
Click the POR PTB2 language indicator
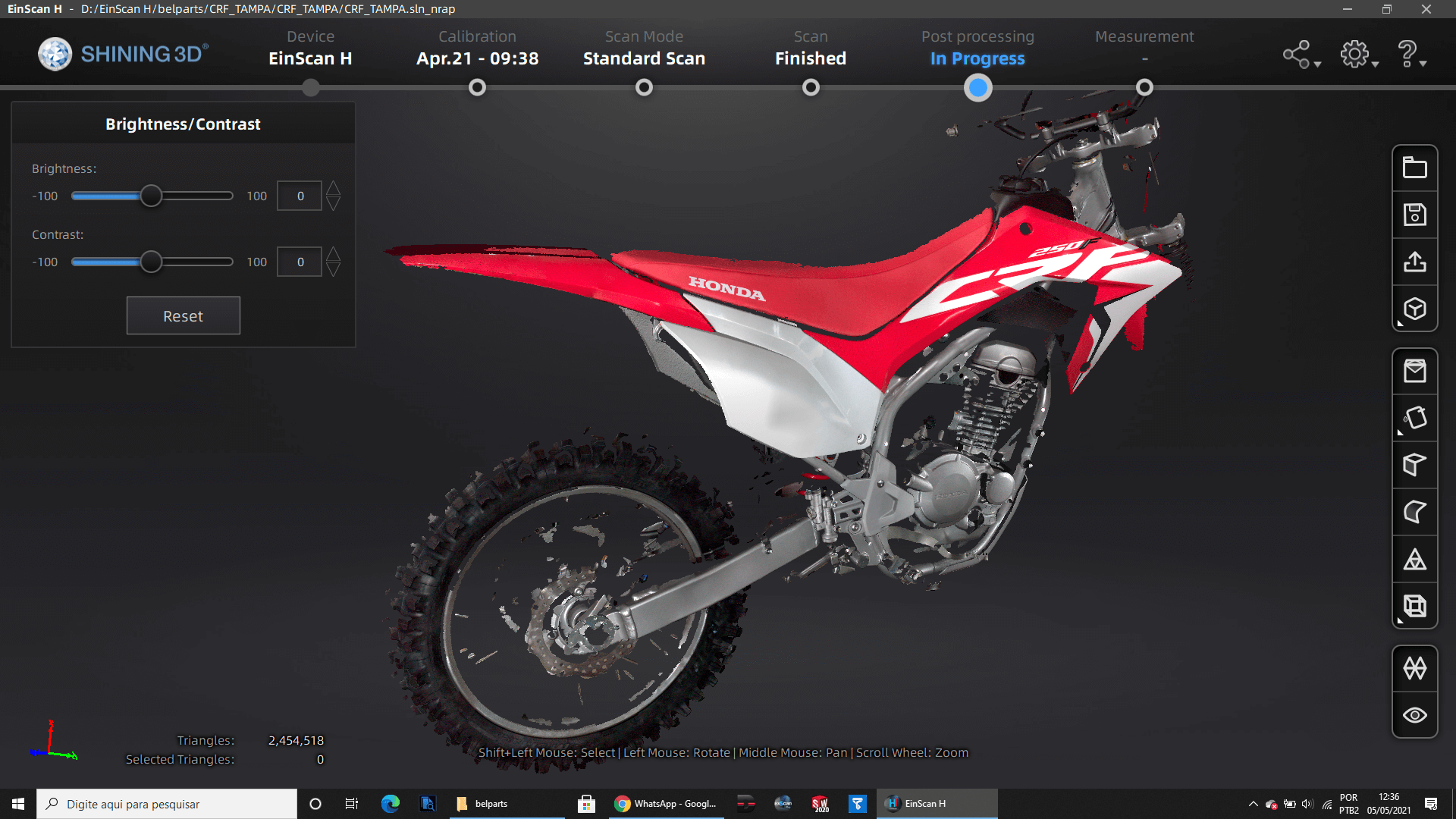click(x=1349, y=804)
